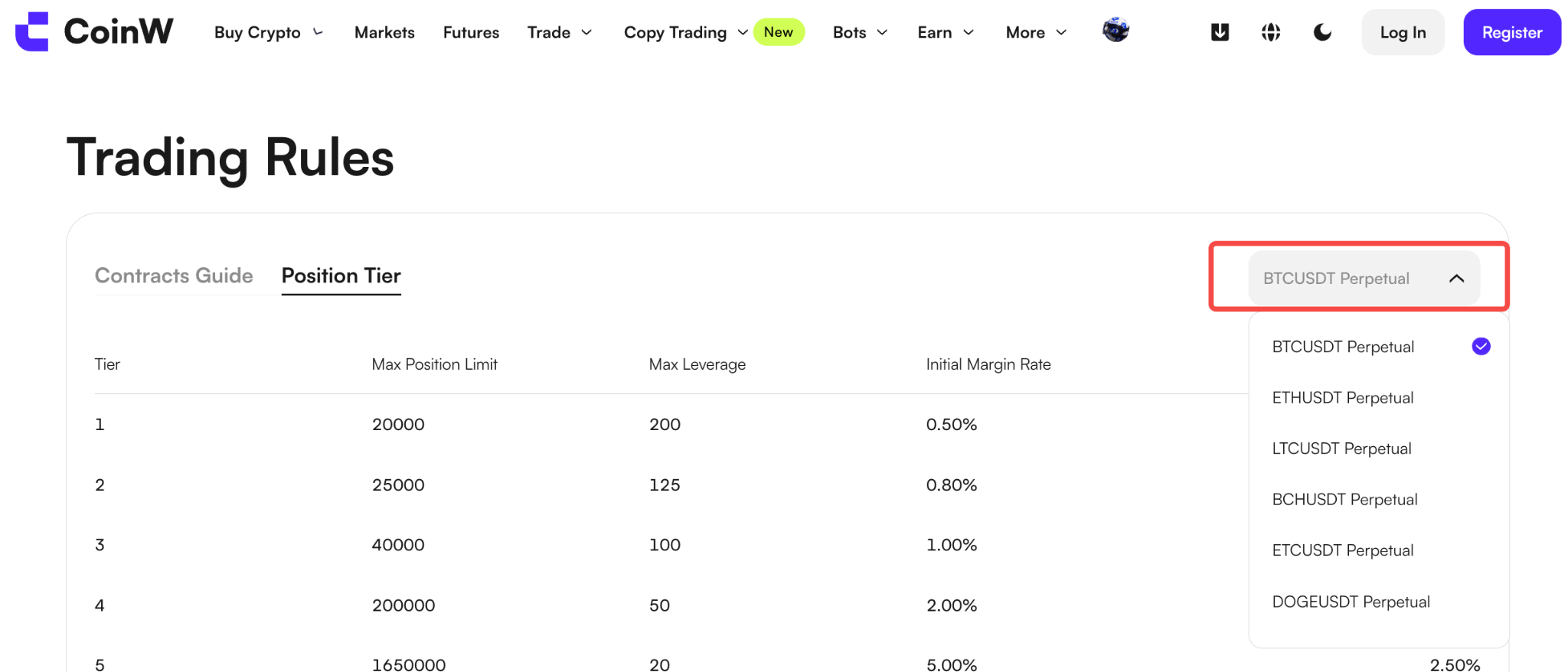Toggle dark mode moon icon
The height and width of the screenshot is (672, 1568).
1322,32
